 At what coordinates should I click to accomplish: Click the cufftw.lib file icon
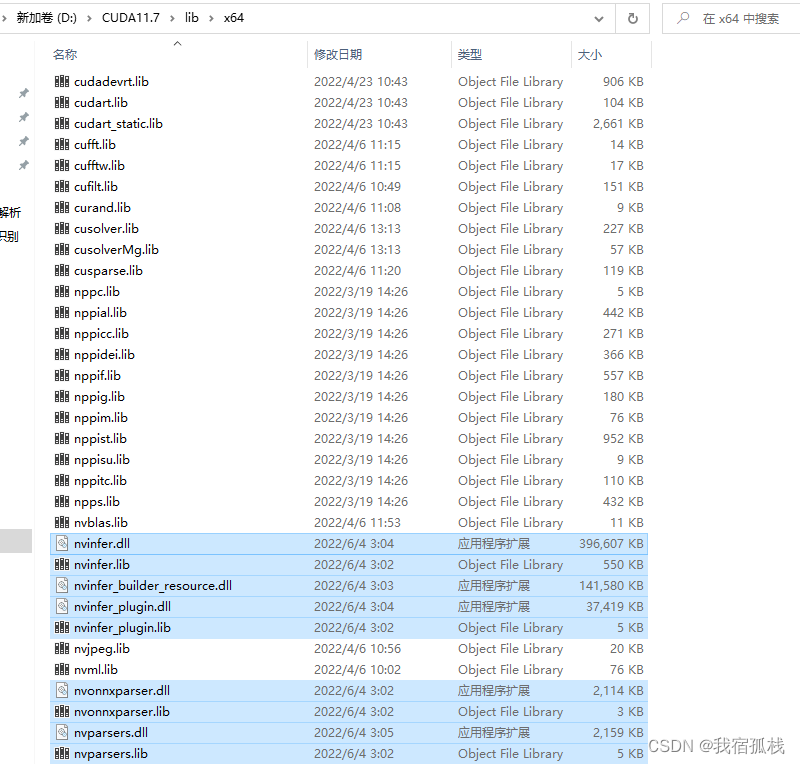62,165
